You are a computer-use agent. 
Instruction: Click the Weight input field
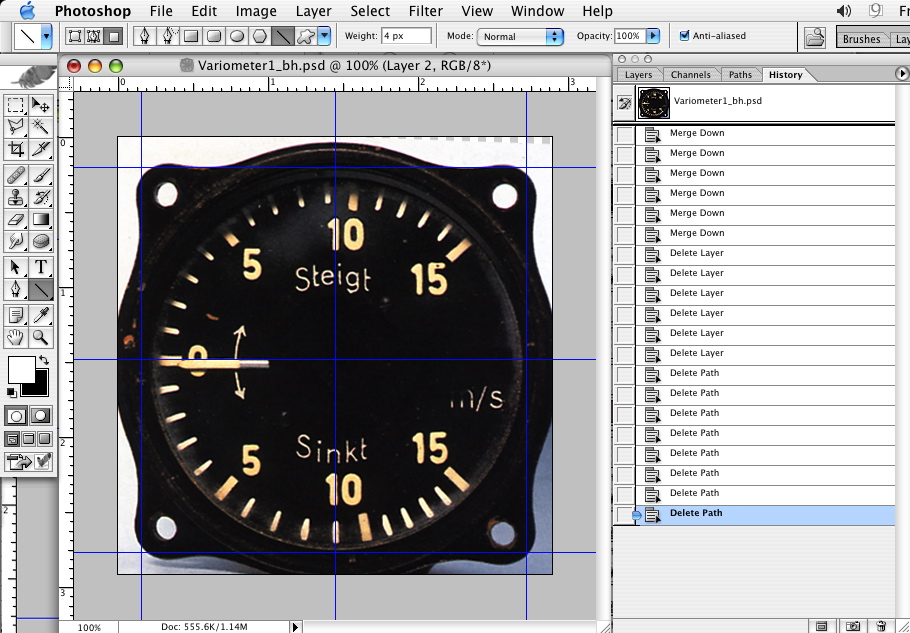pyautogui.click(x=406, y=36)
